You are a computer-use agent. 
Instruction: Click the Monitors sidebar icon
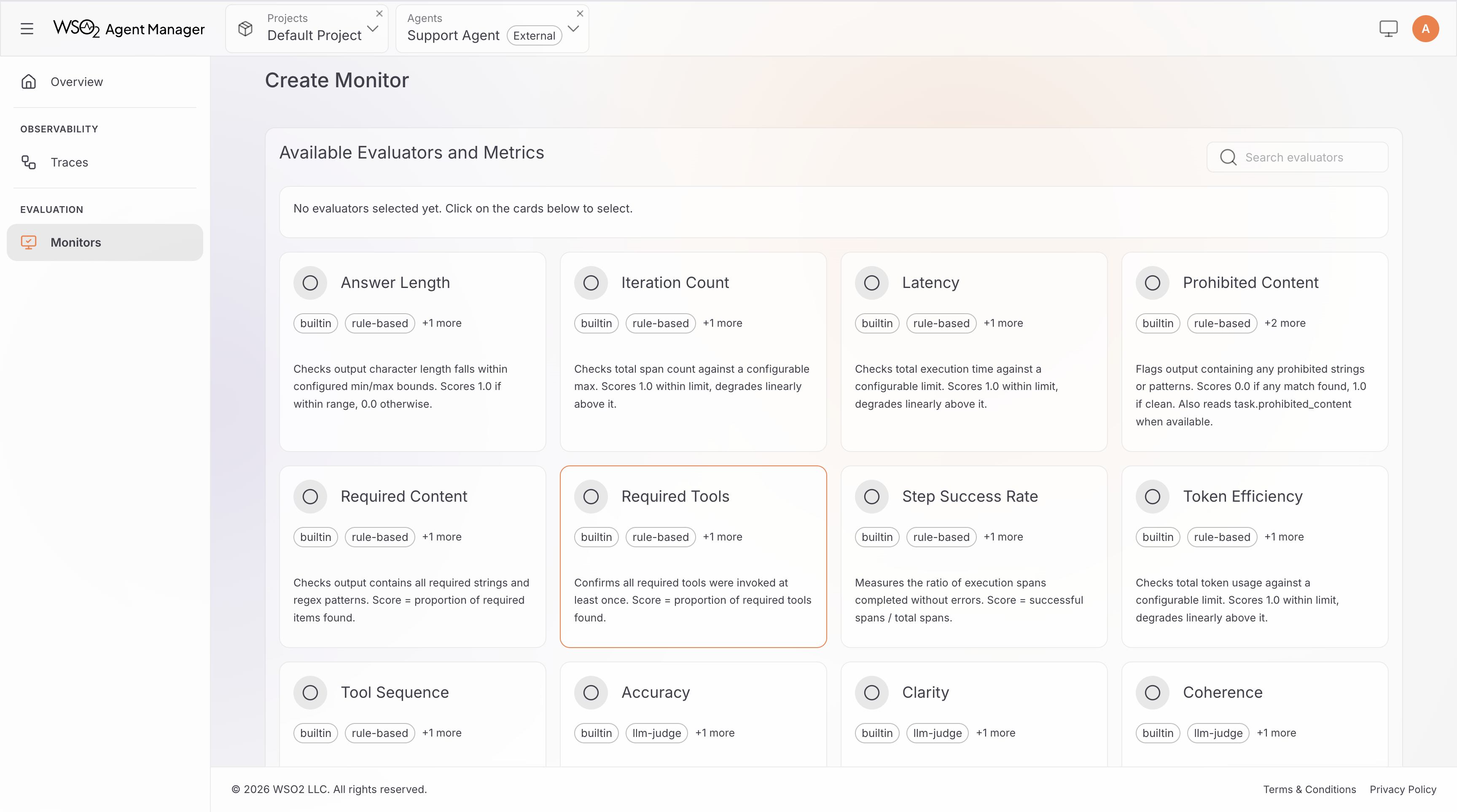[x=29, y=242]
